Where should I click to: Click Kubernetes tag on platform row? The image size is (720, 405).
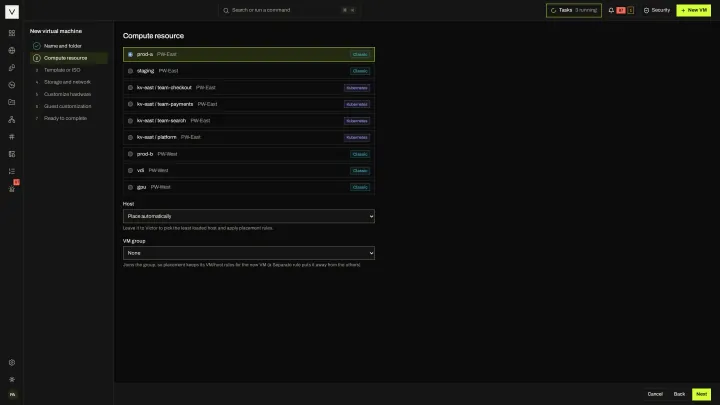click(x=357, y=137)
